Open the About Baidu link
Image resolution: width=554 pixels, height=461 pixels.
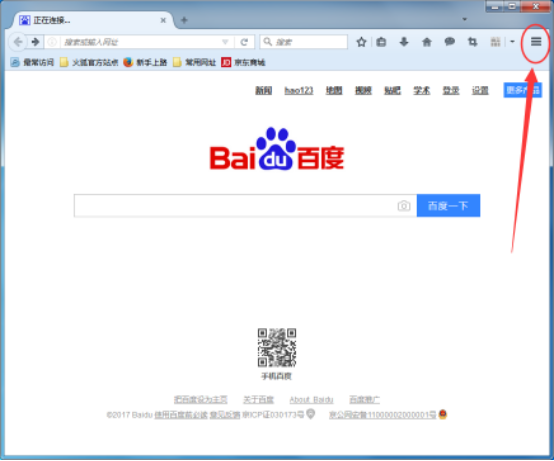tap(311, 400)
